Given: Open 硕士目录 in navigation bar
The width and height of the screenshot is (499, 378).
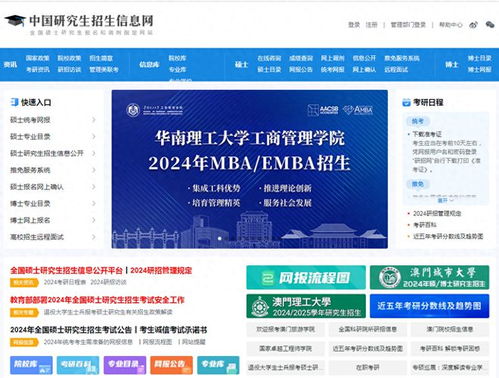Looking at the screenshot, I should 269,69.
